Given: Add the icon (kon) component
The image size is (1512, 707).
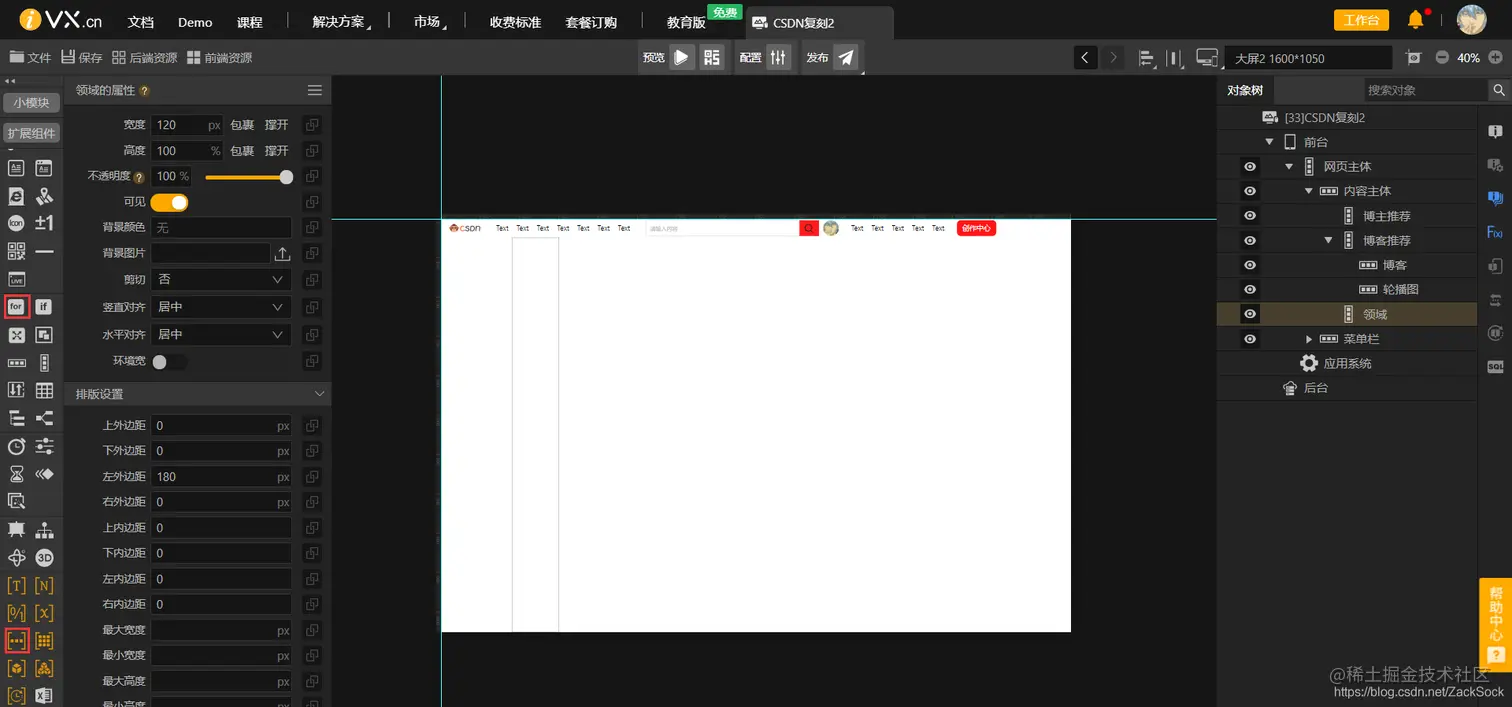Looking at the screenshot, I should click(x=16, y=223).
